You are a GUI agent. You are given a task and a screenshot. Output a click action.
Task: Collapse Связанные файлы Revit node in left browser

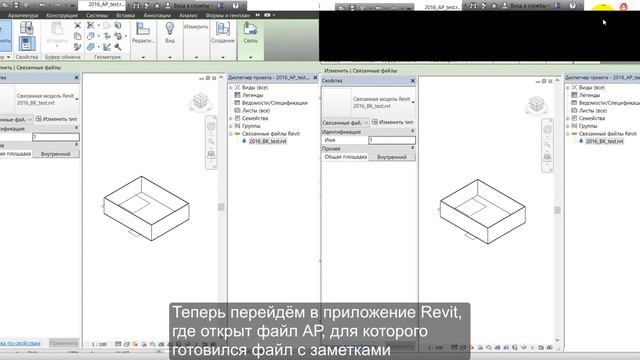pyautogui.click(x=231, y=133)
